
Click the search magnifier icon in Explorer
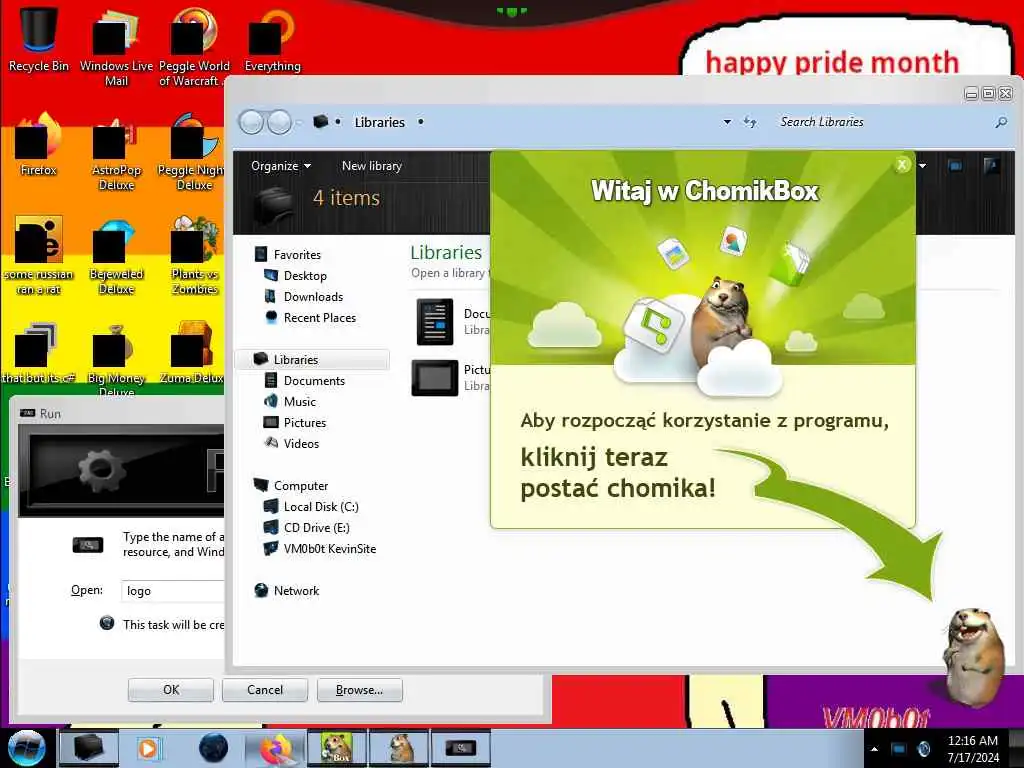[x=1000, y=122]
